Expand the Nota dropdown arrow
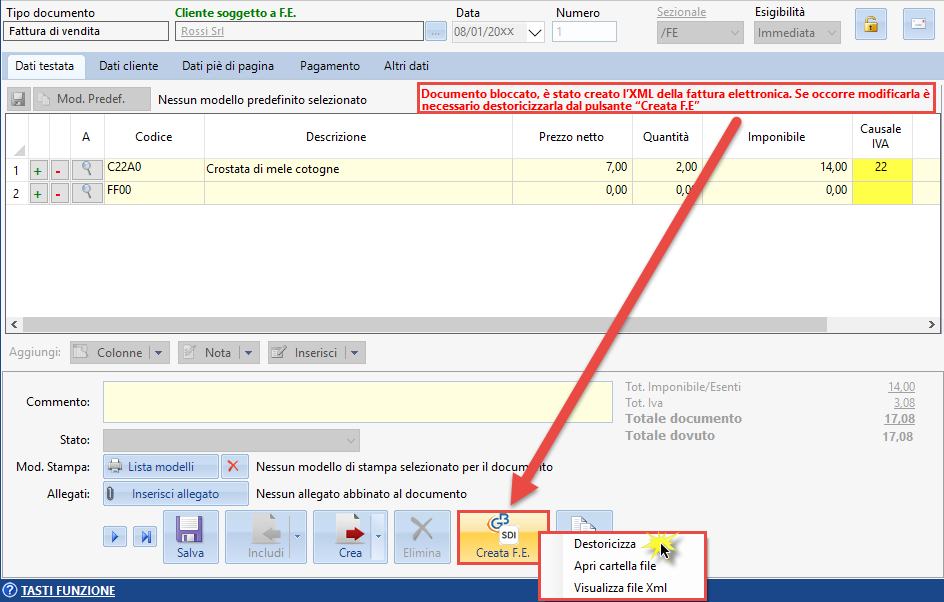944x602 pixels. pos(249,353)
